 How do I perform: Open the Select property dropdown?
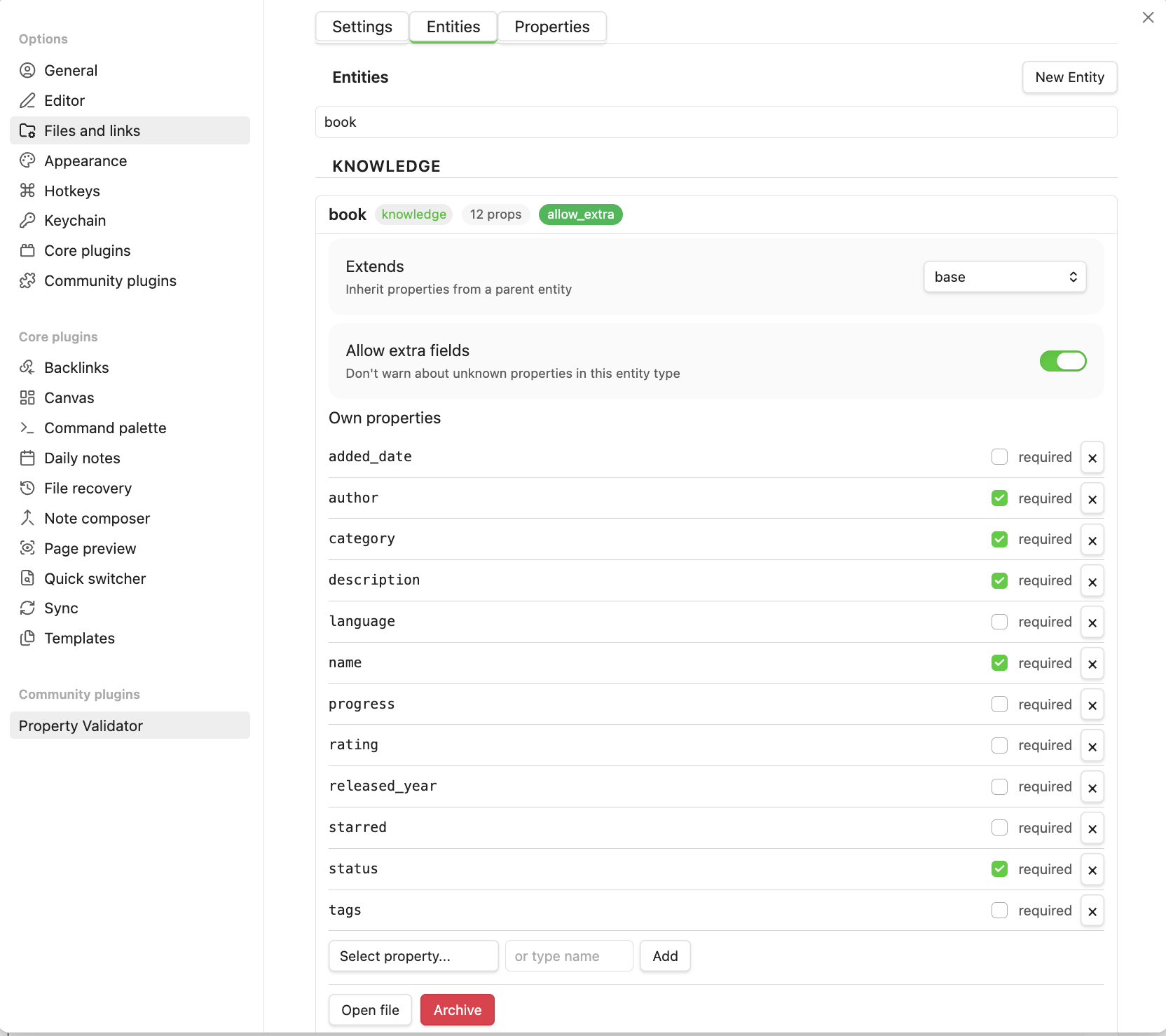413,955
